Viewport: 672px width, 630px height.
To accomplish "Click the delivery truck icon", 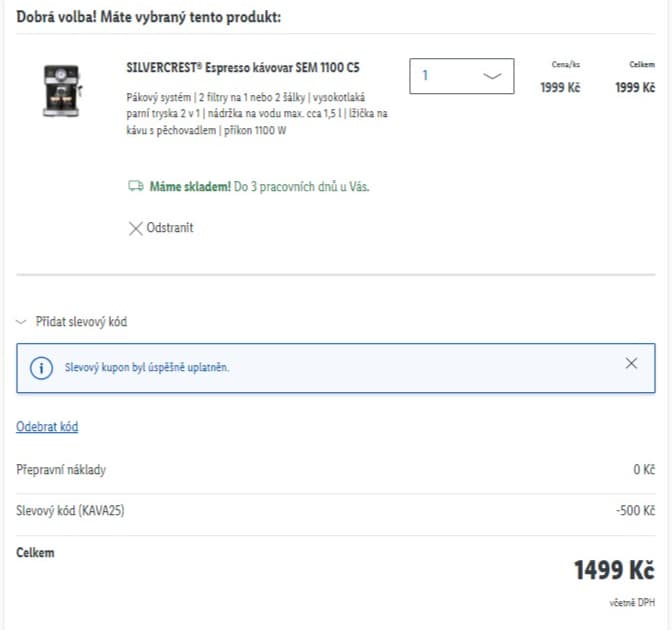I will pos(136,186).
